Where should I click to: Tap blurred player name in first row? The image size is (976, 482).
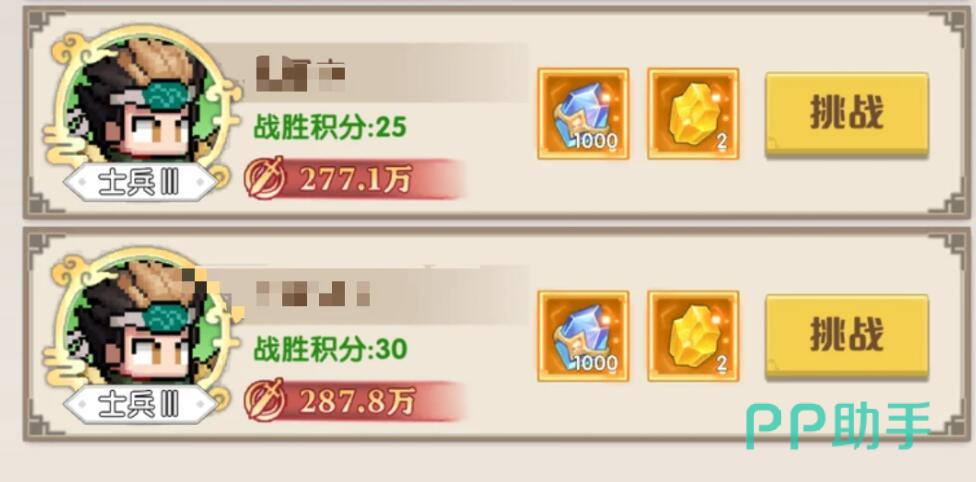(x=301, y=74)
